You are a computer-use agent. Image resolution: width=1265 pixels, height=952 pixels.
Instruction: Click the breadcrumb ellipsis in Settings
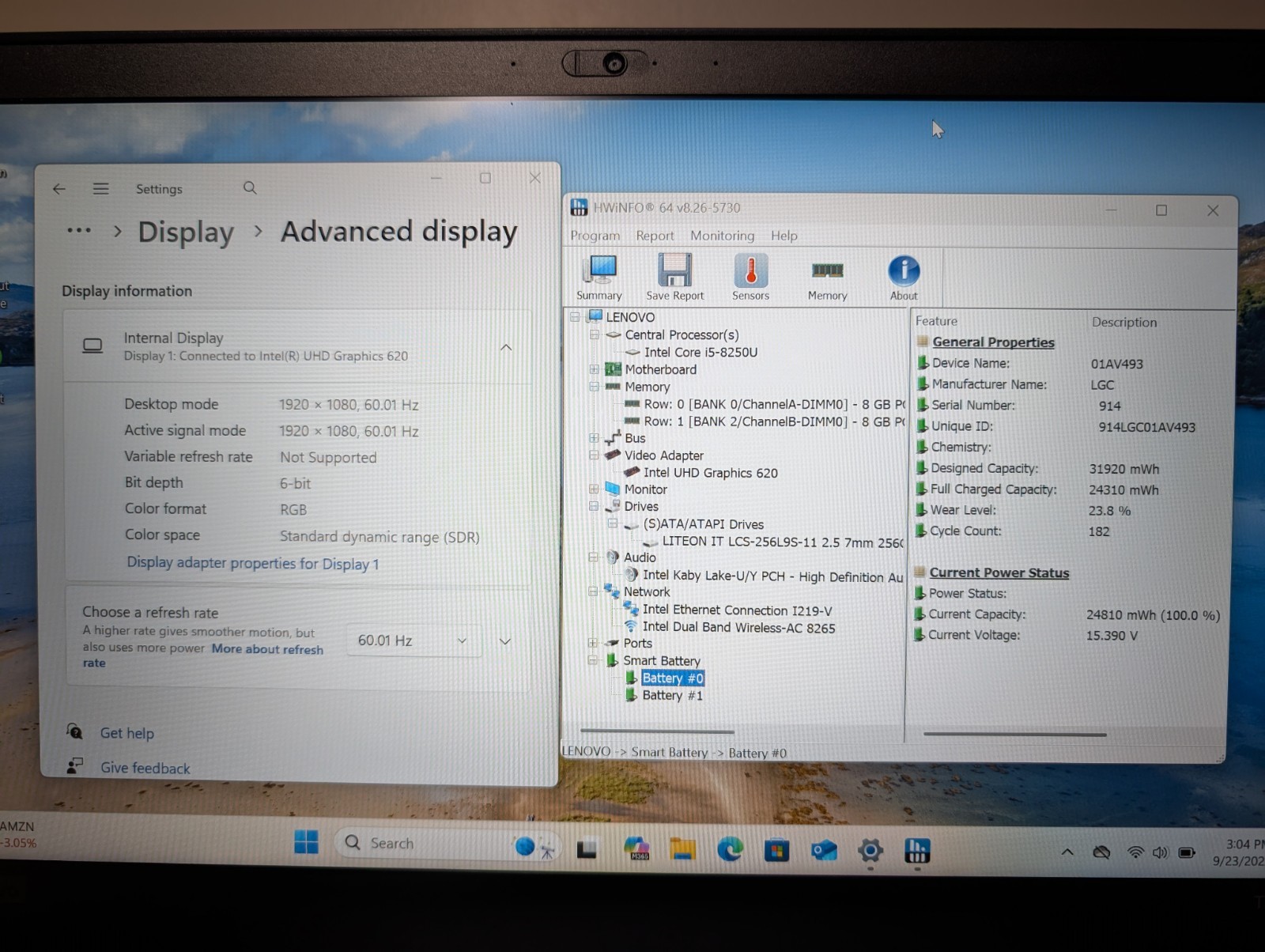(79, 231)
